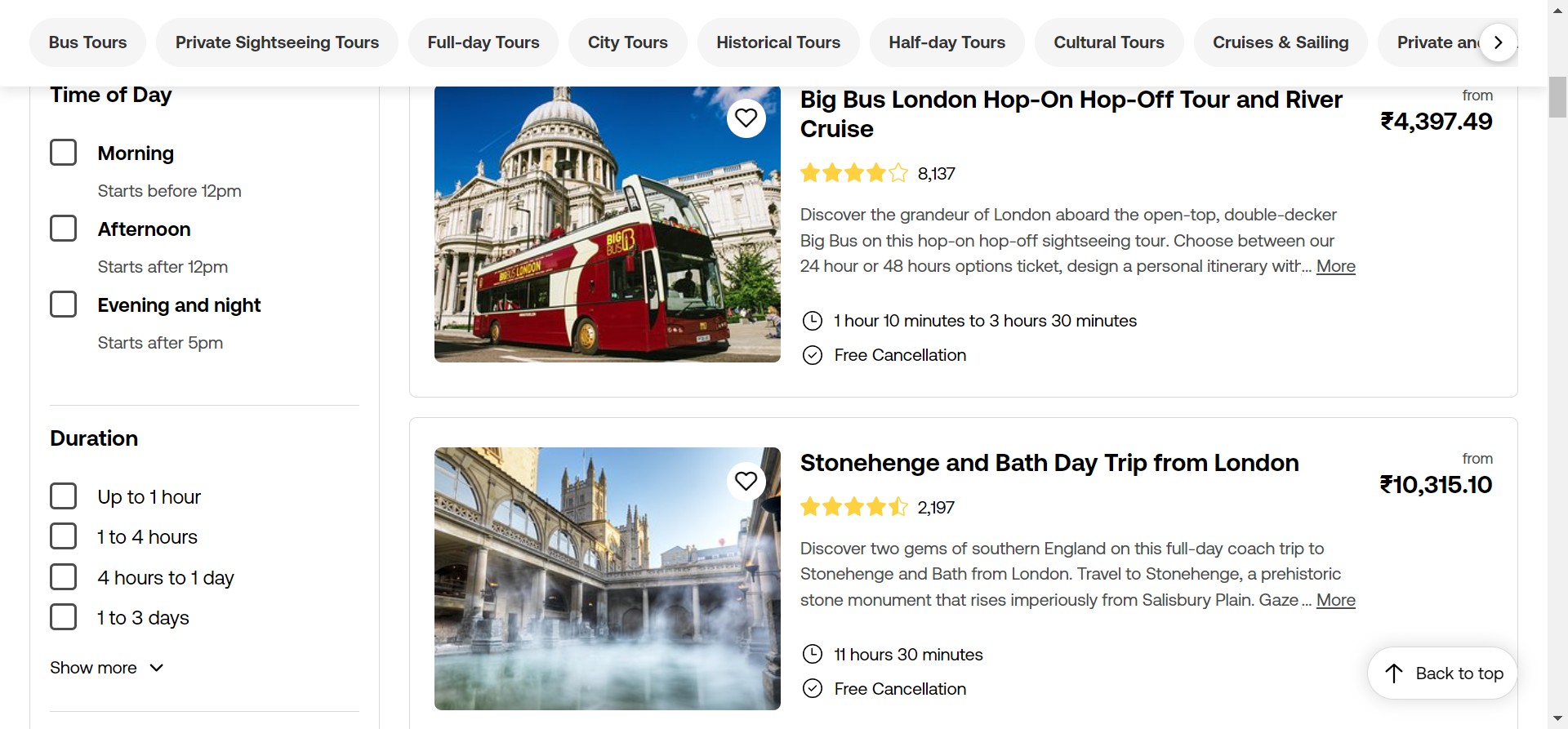The width and height of the screenshot is (1568, 729).
Task: Click the Big Bus star rating
Action: (x=853, y=173)
